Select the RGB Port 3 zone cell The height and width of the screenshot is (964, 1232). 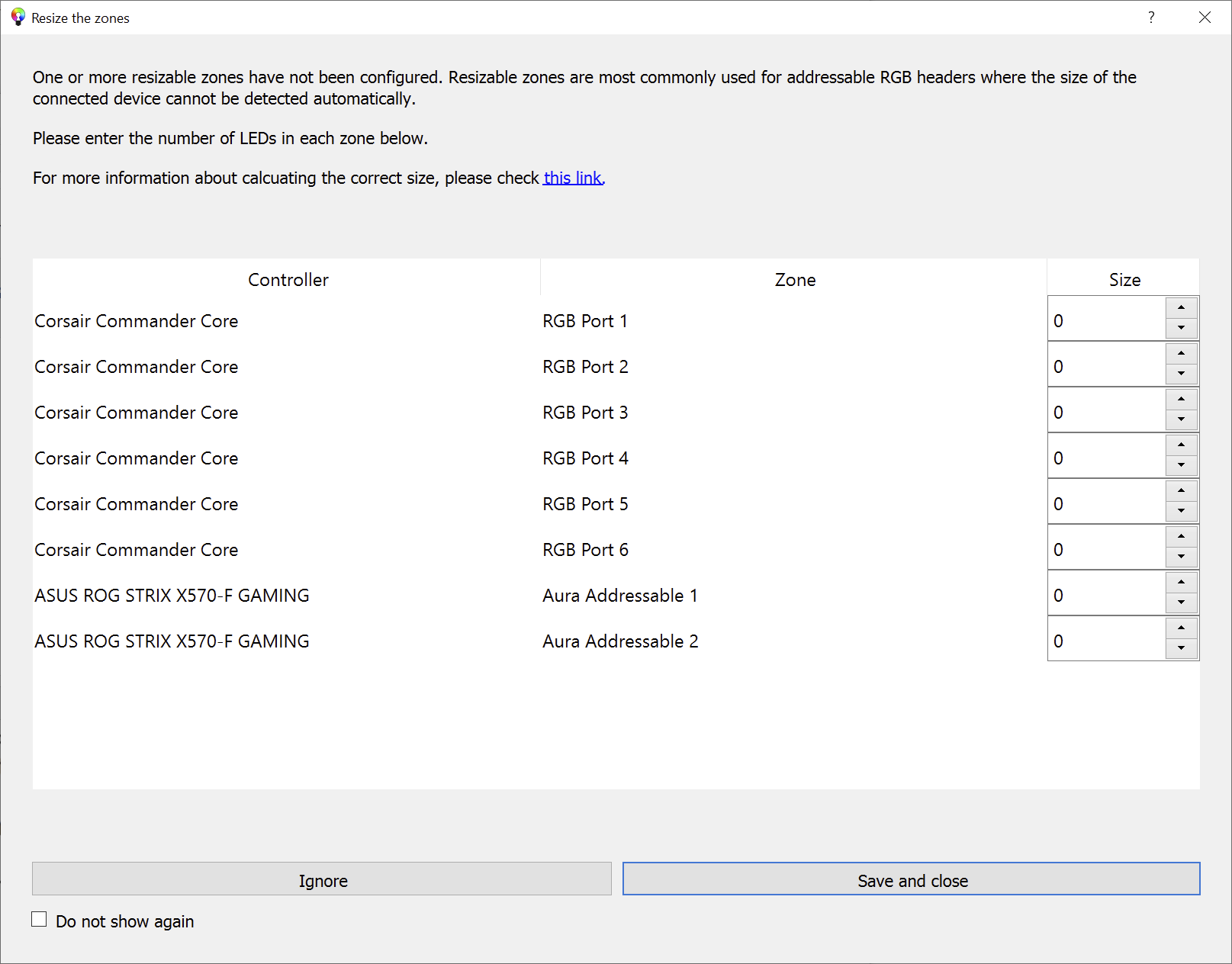pos(794,410)
